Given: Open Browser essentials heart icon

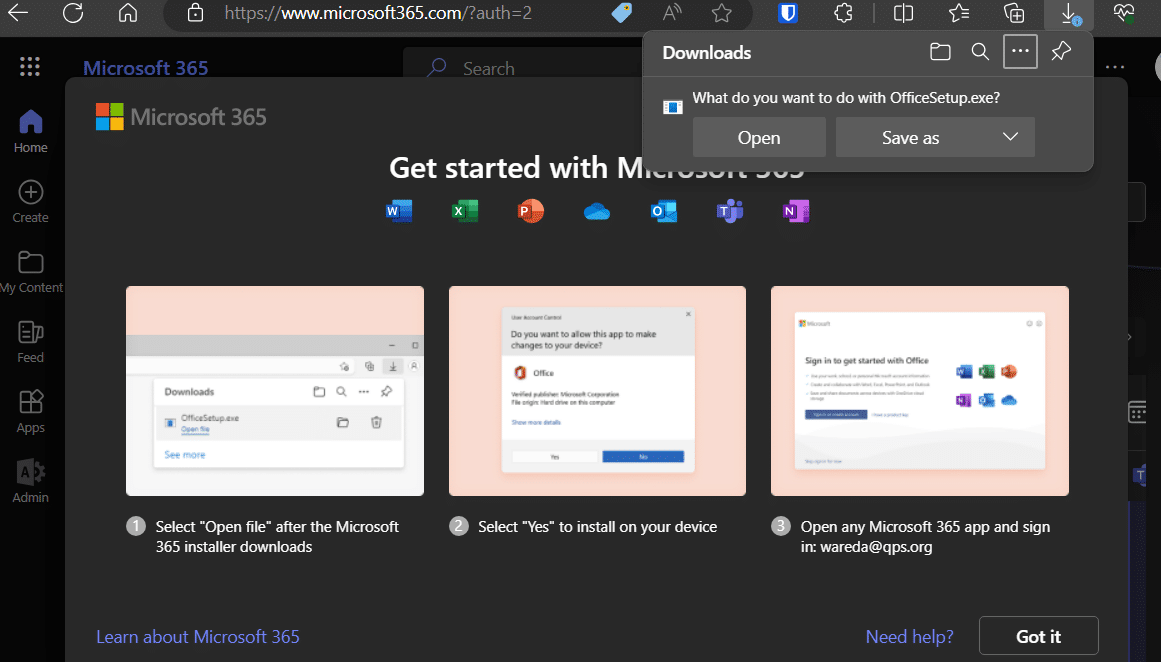Looking at the screenshot, I should [x=1123, y=13].
